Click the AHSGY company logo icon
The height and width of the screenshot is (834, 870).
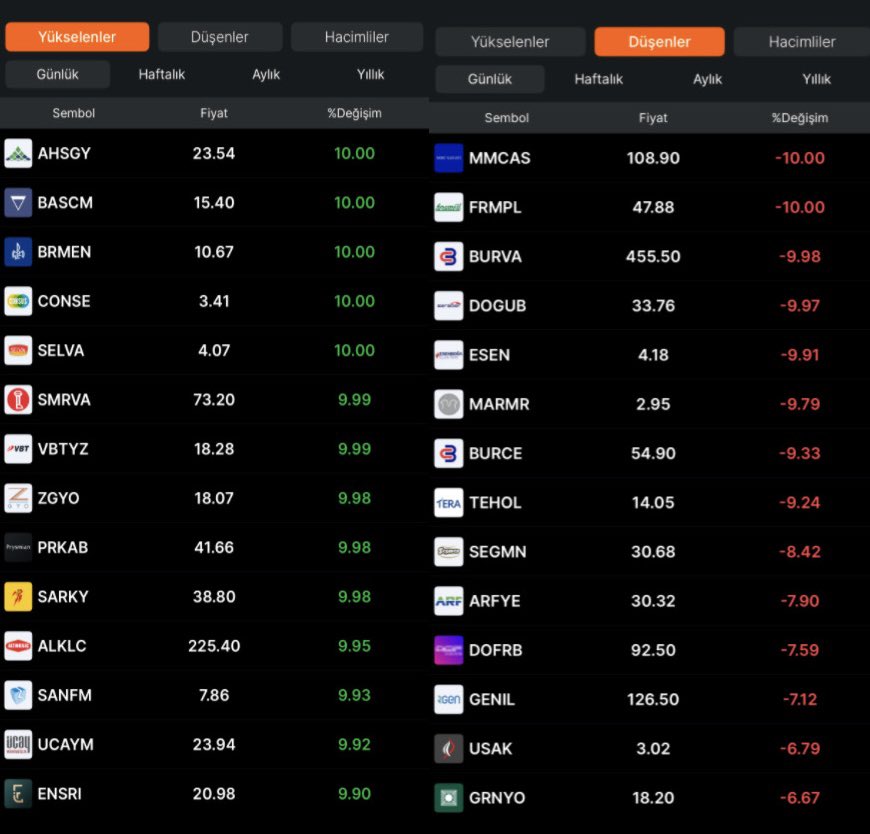click(18, 154)
